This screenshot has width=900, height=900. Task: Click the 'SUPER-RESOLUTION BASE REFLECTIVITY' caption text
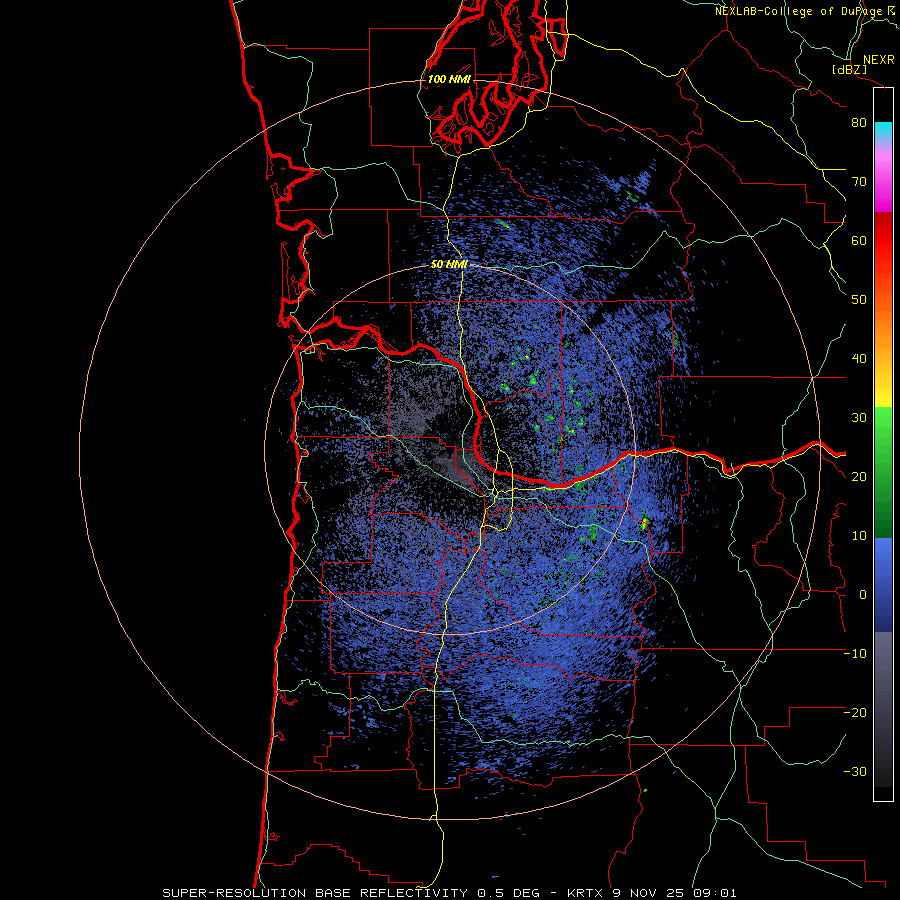(315, 893)
